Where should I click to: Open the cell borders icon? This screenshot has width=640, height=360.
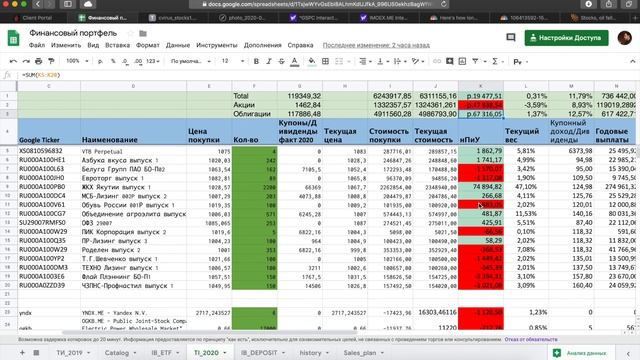pos(325,61)
